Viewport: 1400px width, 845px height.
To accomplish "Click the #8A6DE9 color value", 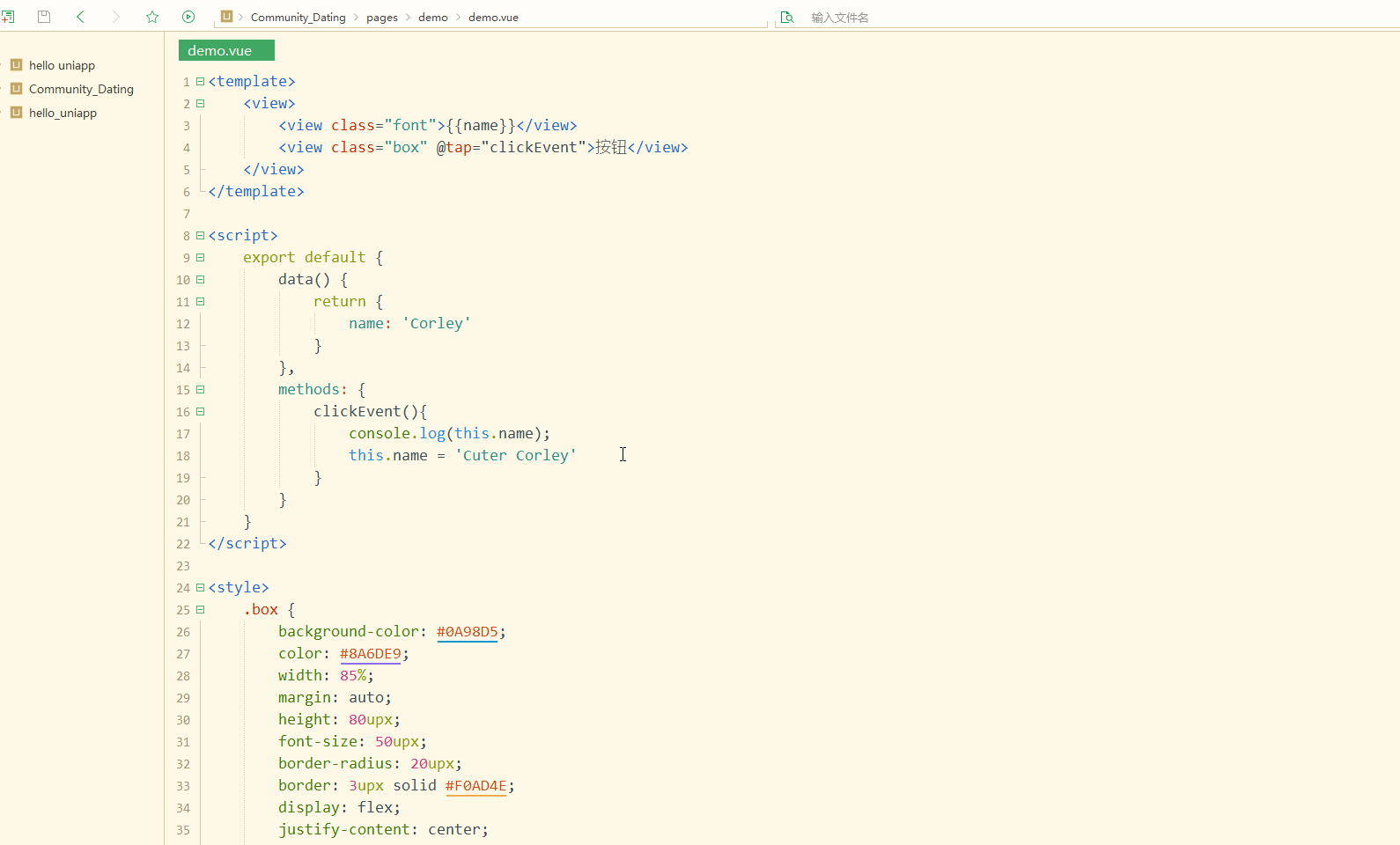I will pos(370,653).
